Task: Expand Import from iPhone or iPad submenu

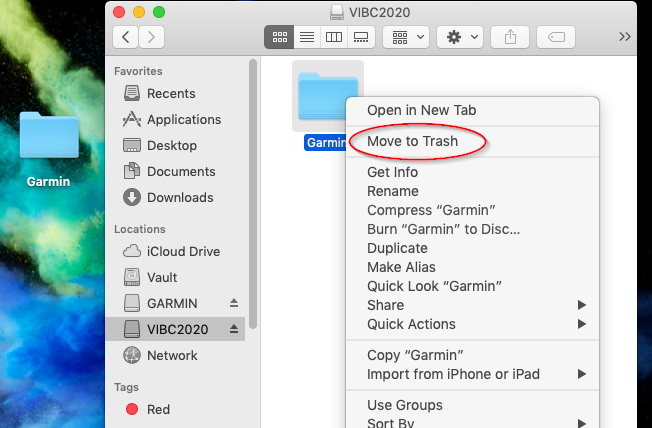Action: (472, 374)
